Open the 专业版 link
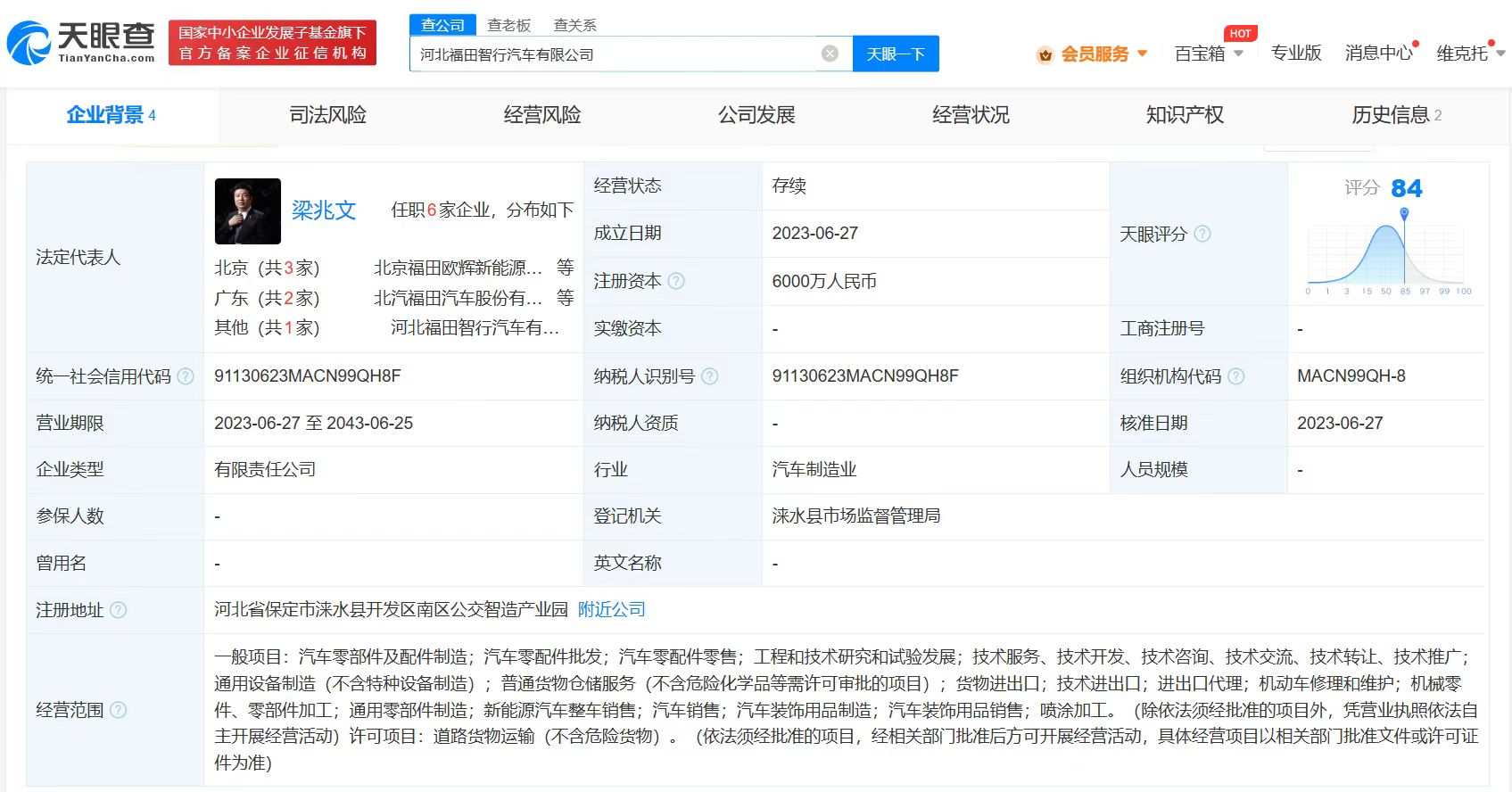This screenshot has height=792, width=1512. [1296, 54]
